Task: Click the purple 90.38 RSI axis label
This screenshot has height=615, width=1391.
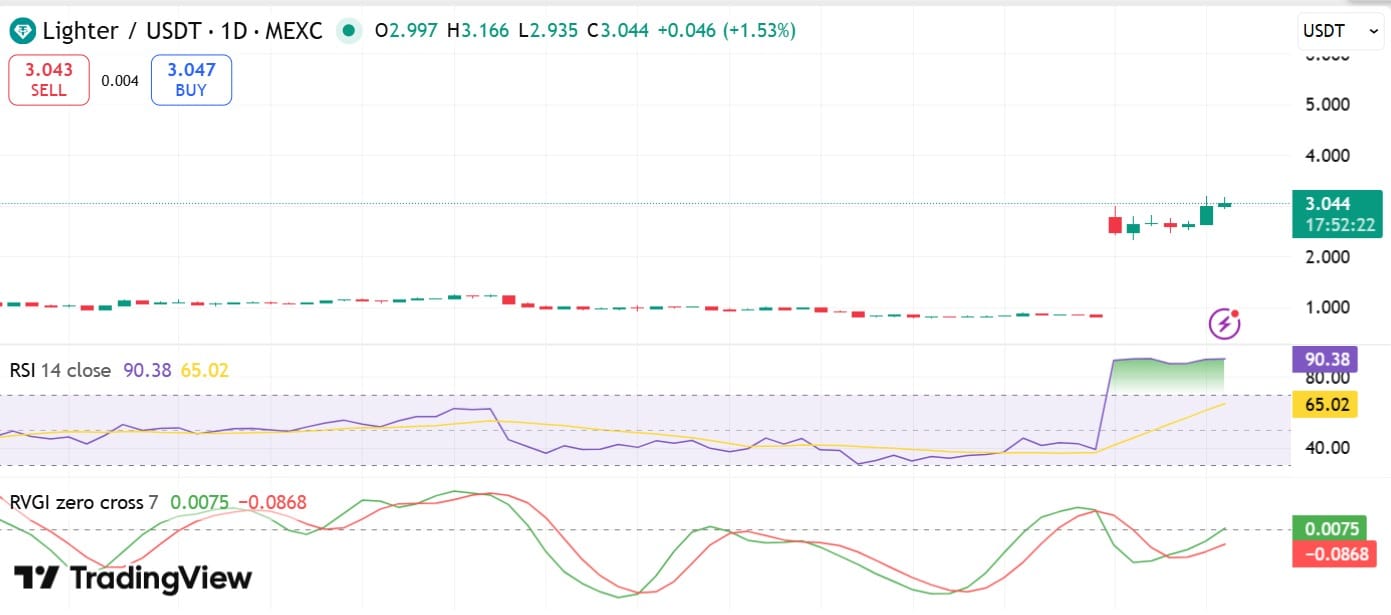Action: [1324, 358]
